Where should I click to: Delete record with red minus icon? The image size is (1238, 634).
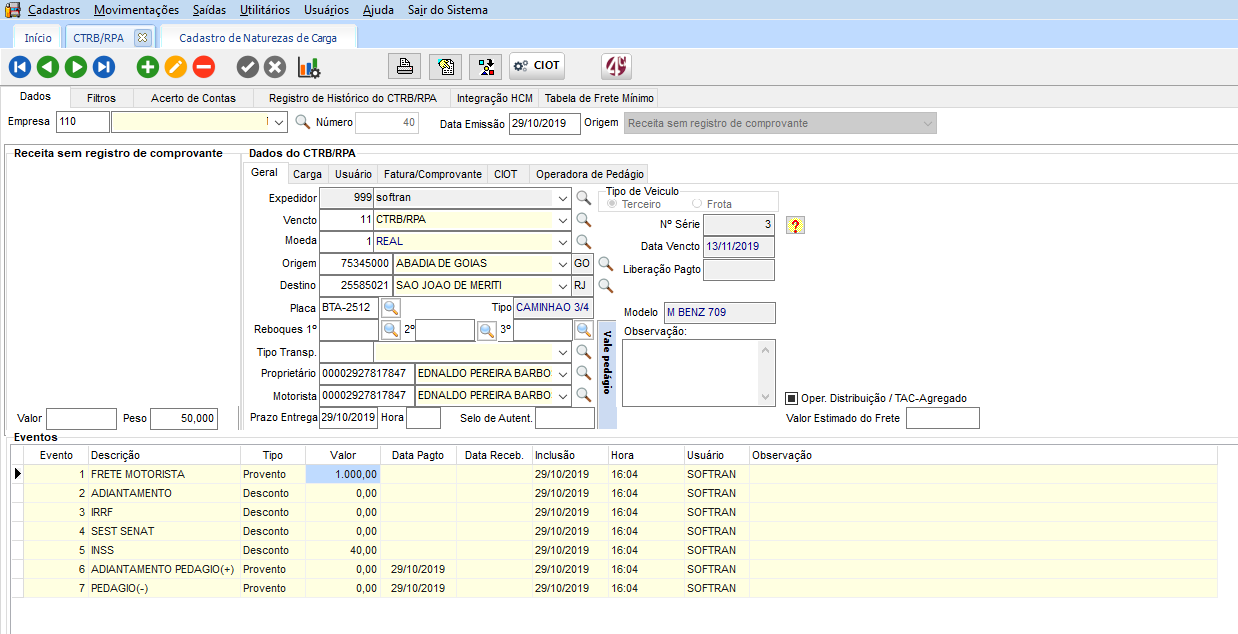(x=204, y=67)
